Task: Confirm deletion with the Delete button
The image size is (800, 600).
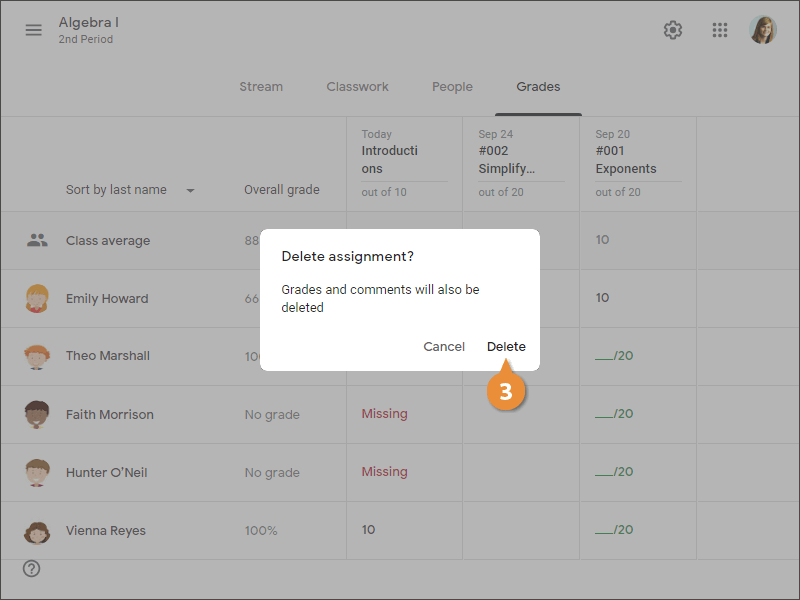Action: (x=506, y=346)
